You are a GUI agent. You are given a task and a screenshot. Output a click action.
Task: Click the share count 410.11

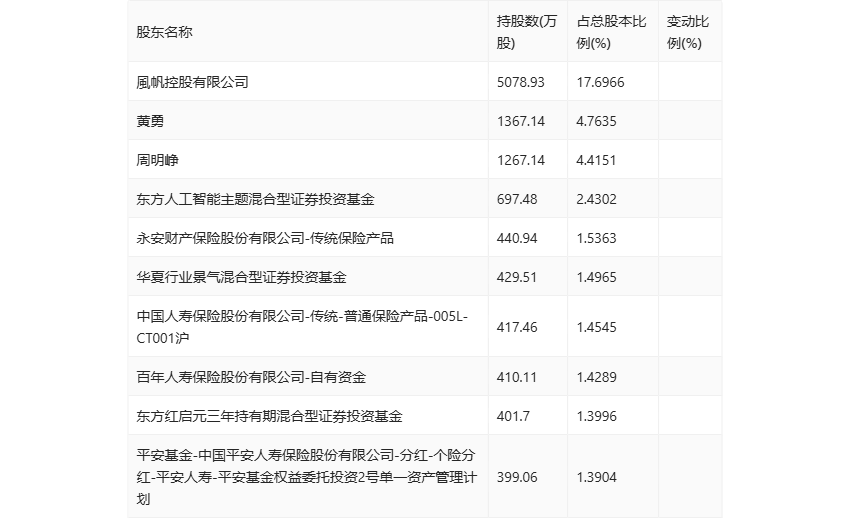[517, 377]
